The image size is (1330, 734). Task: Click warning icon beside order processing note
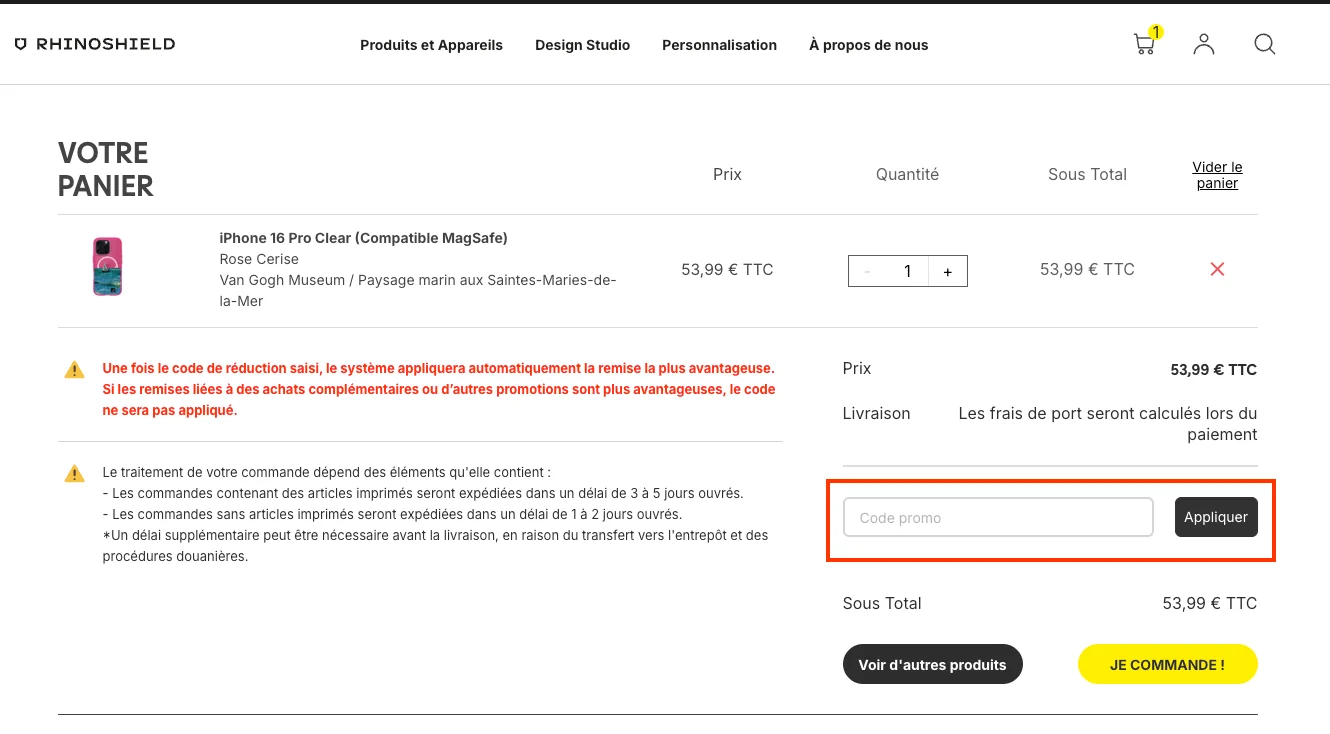(x=74, y=473)
